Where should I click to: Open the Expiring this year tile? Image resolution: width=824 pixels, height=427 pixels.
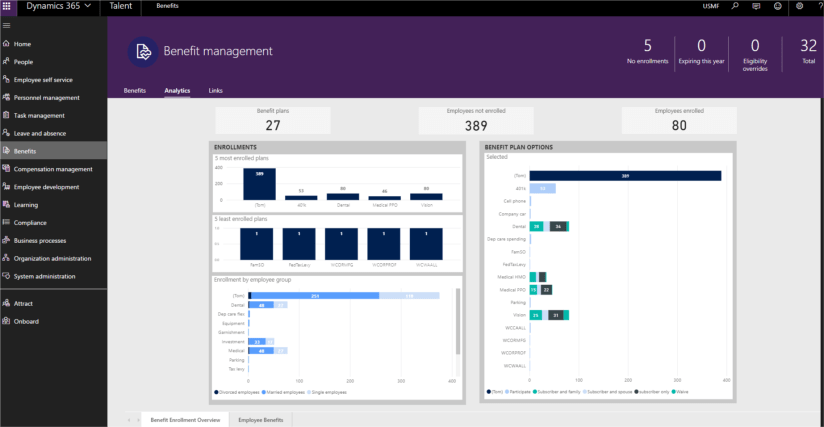(x=701, y=51)
